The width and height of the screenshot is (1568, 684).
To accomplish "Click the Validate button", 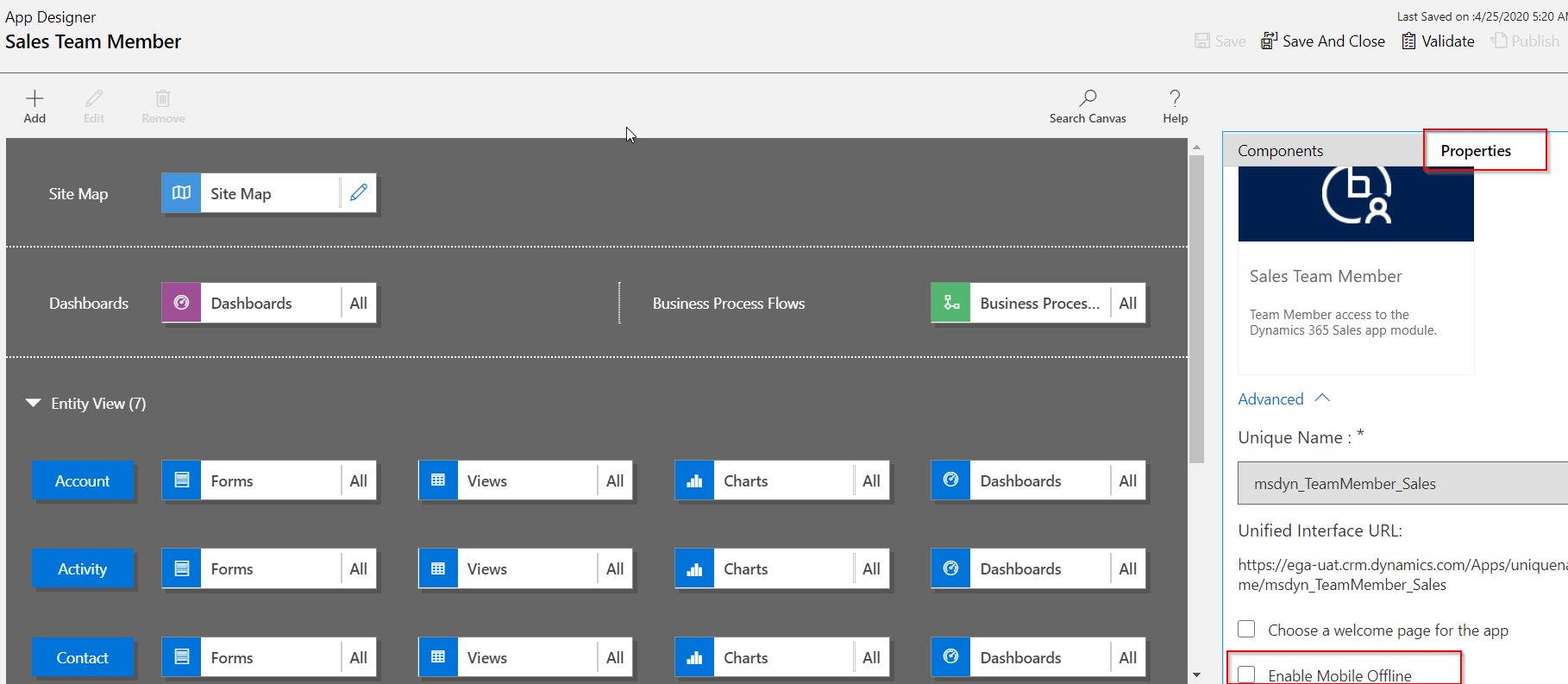I will point(1438,41).
